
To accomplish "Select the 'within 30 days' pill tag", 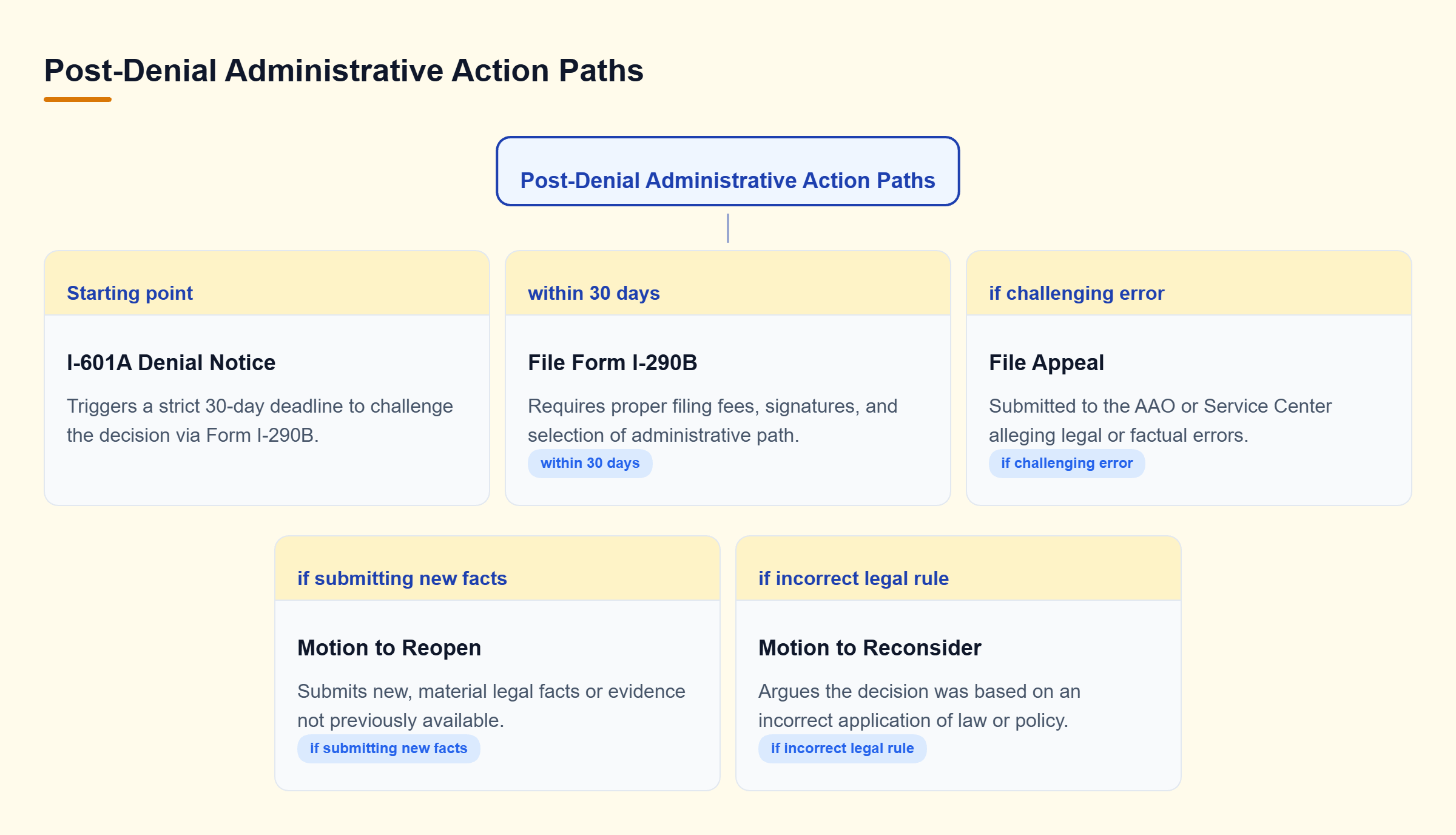I will 590,463.
